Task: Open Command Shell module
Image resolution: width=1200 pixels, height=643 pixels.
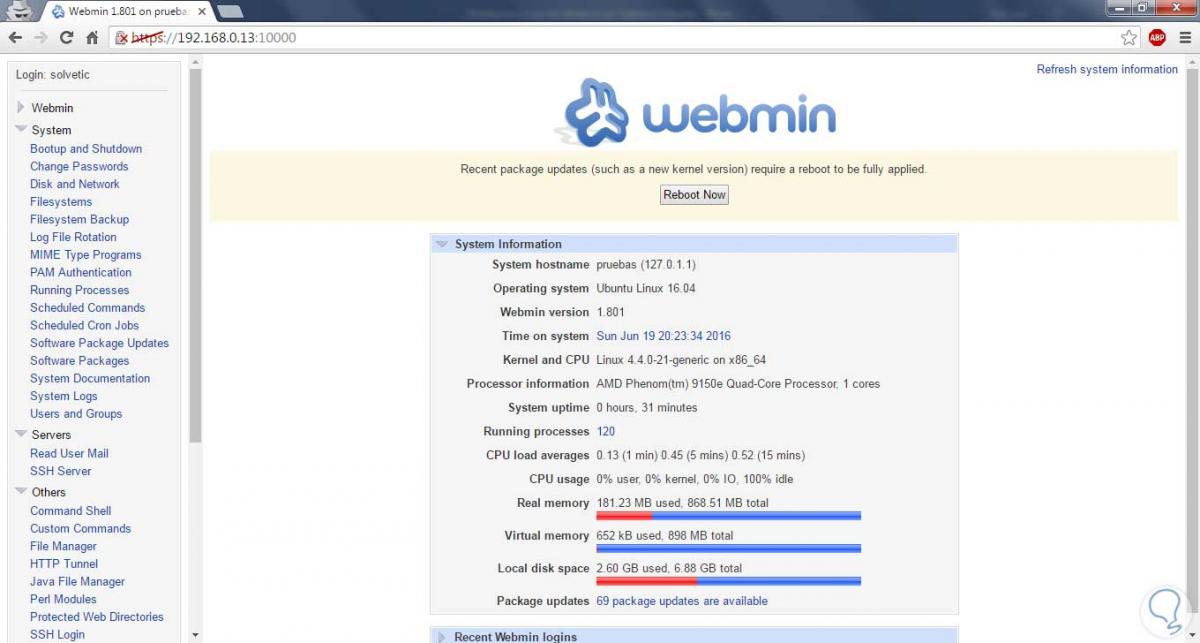Action: [70, 511]
